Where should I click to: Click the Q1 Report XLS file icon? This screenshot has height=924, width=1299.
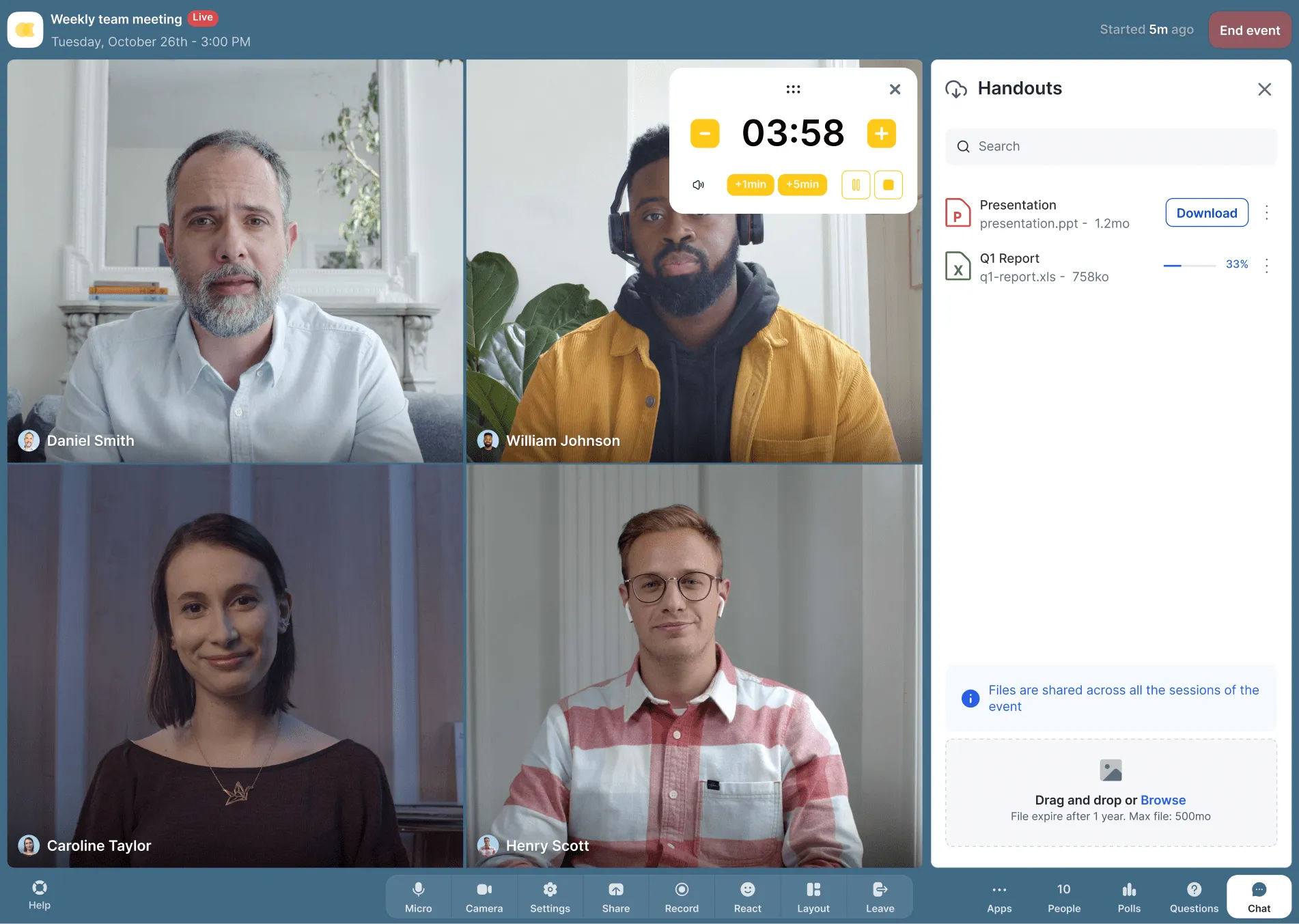(958, 266)
